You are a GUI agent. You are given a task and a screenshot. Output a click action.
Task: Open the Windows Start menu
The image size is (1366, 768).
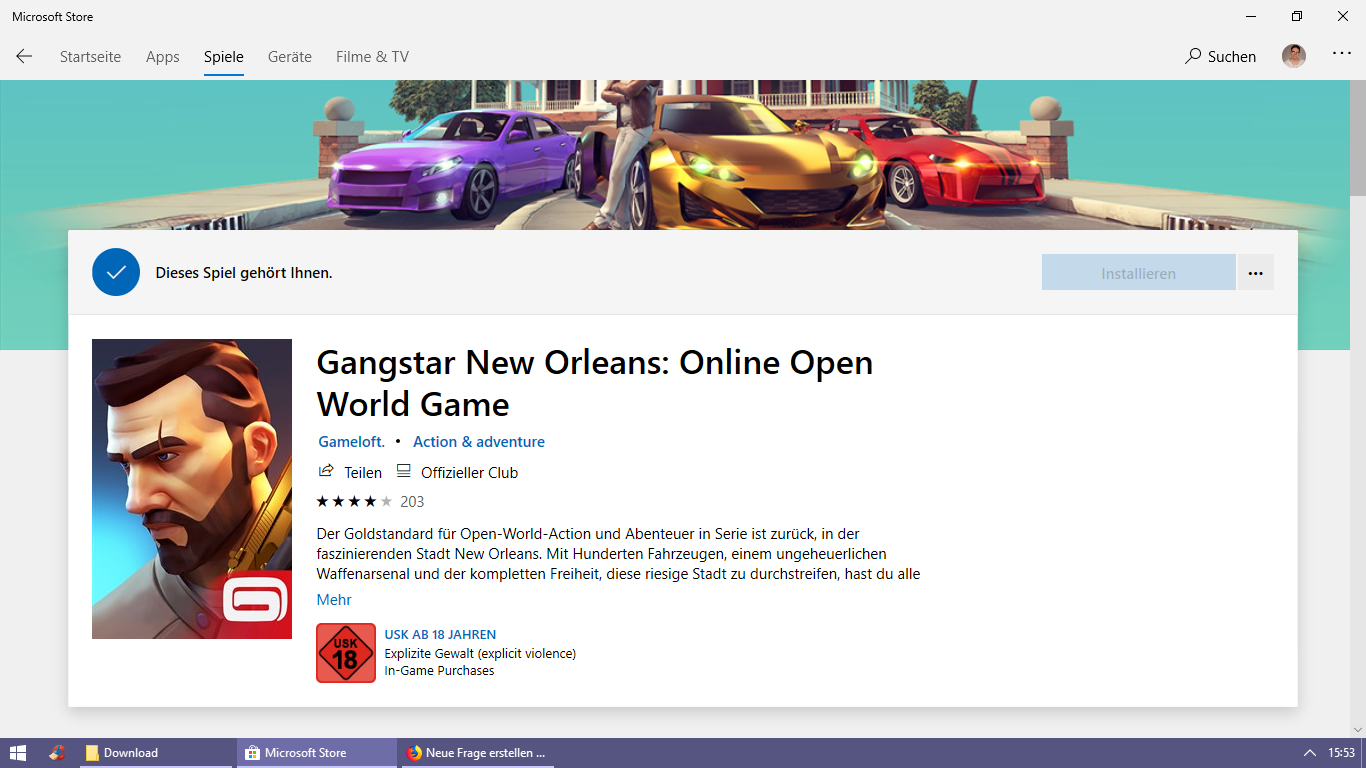click(18, 753)
